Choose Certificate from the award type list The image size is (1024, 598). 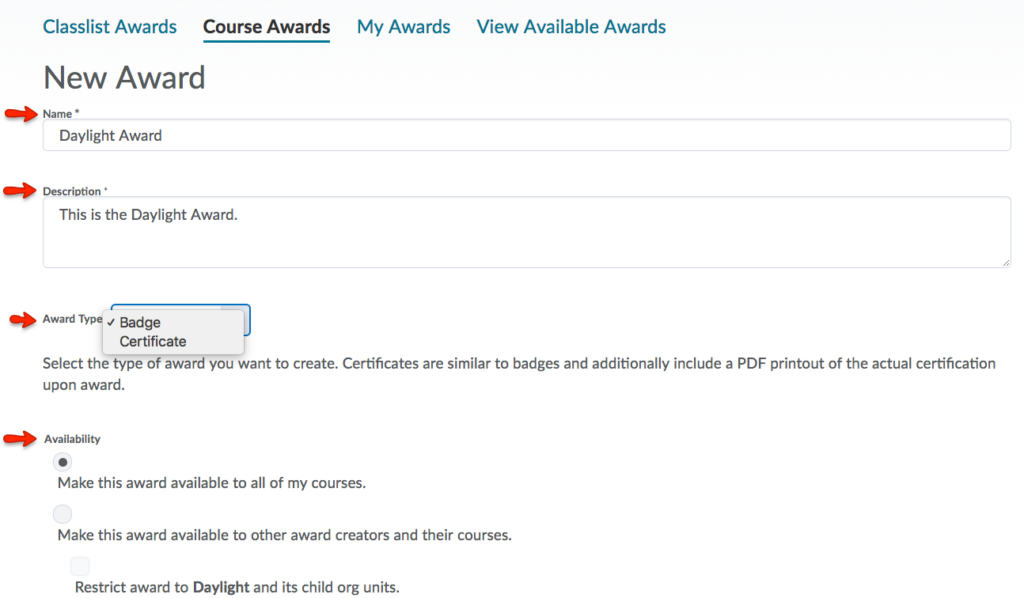pos(153,342)
